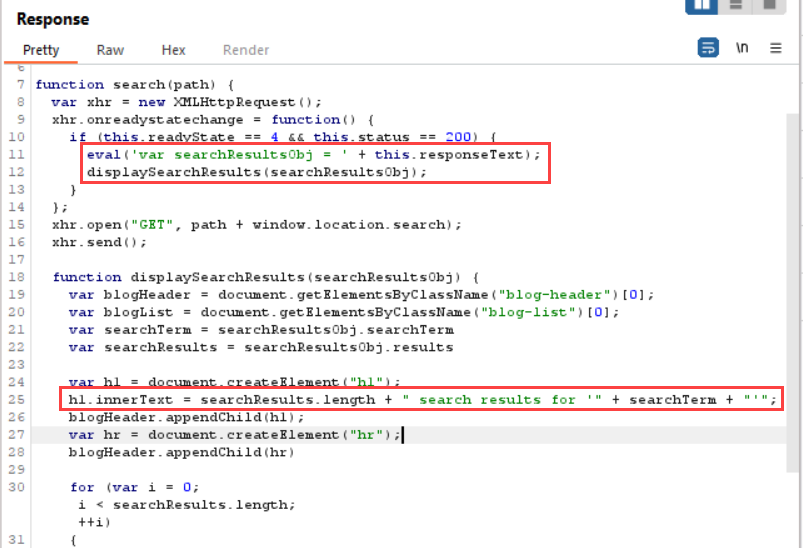Toggle the \n non-printable characters display
The image size is (803, 548).
pos(742,48)
